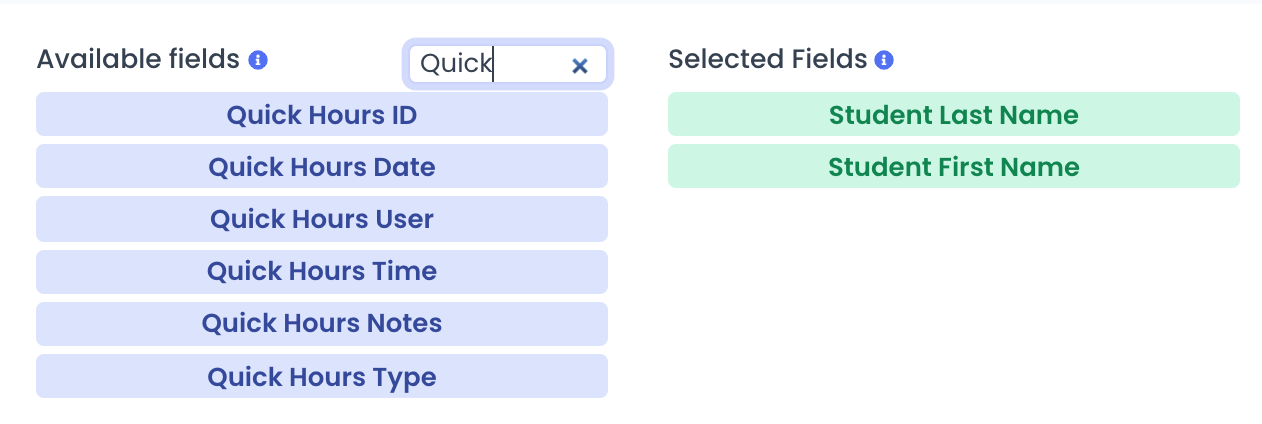Image resolution: width=1262 pixels, height=424 pixels.
Task: Click the info icon beside Selected Fields
Action: (884, 60)
